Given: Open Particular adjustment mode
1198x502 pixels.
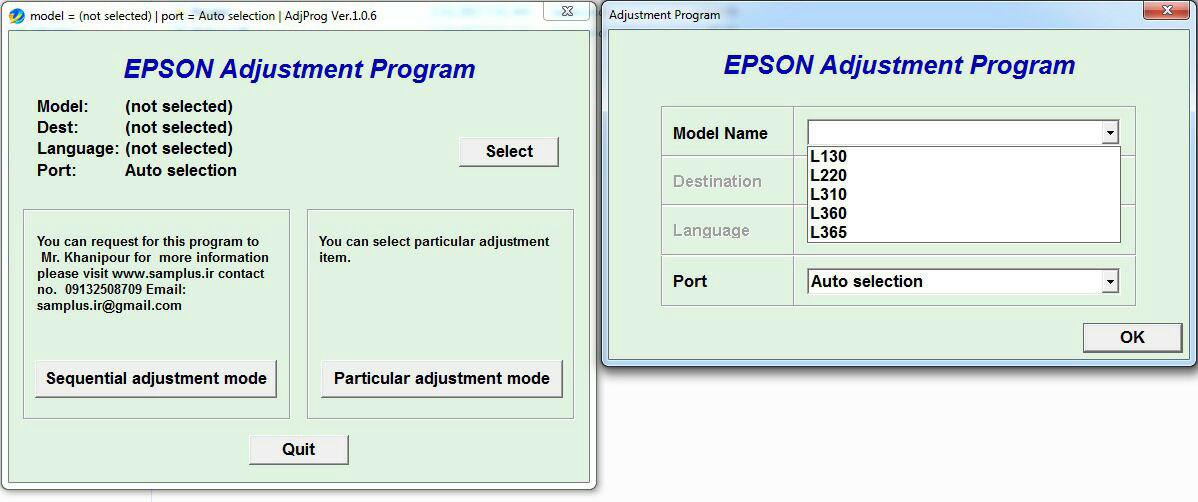Looking at the screenshot, I should tap(442, 378).
